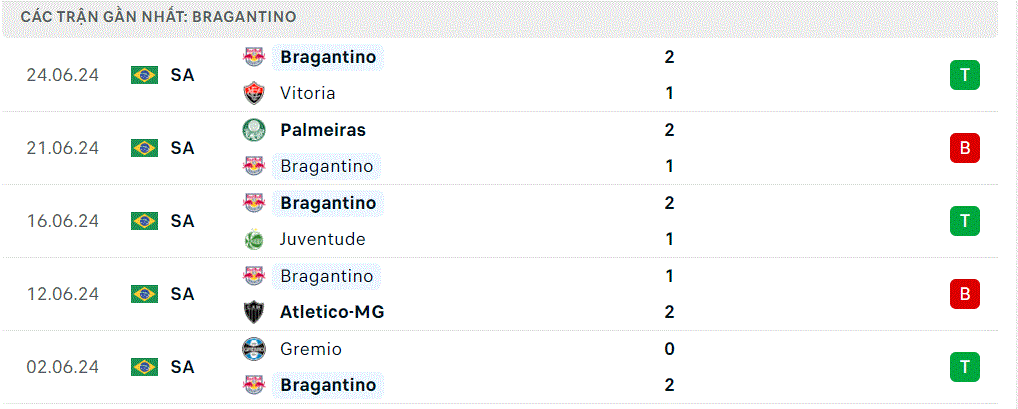Click green T badge for the Gremio match
Viewport: 1018px width, 409px height.
pos(965,367)
